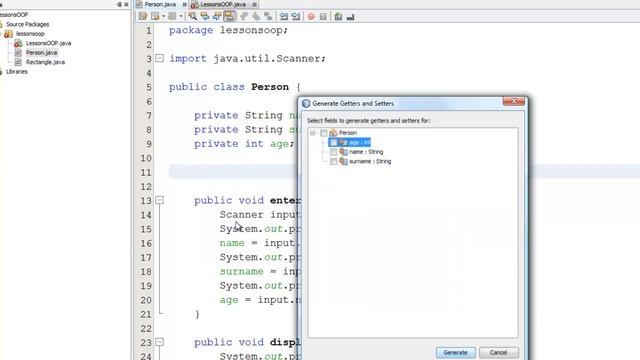This screenshot has width=640, height=360.
Task: Open dropdown arrow next to Forward icon
Action: [181, 16]
